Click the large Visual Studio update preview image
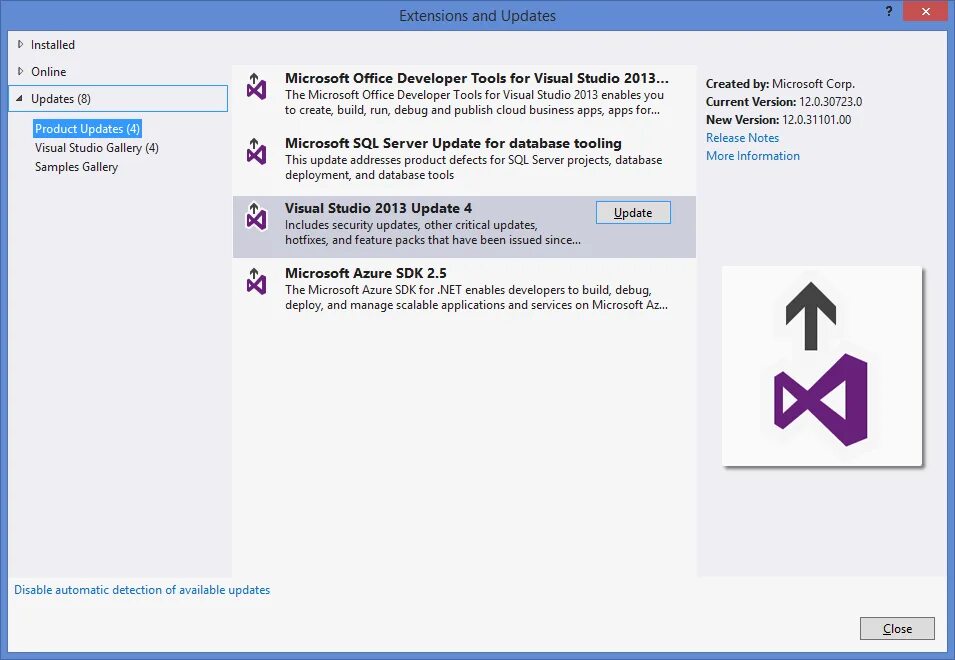The image size is (955, 660). point(822,366)
